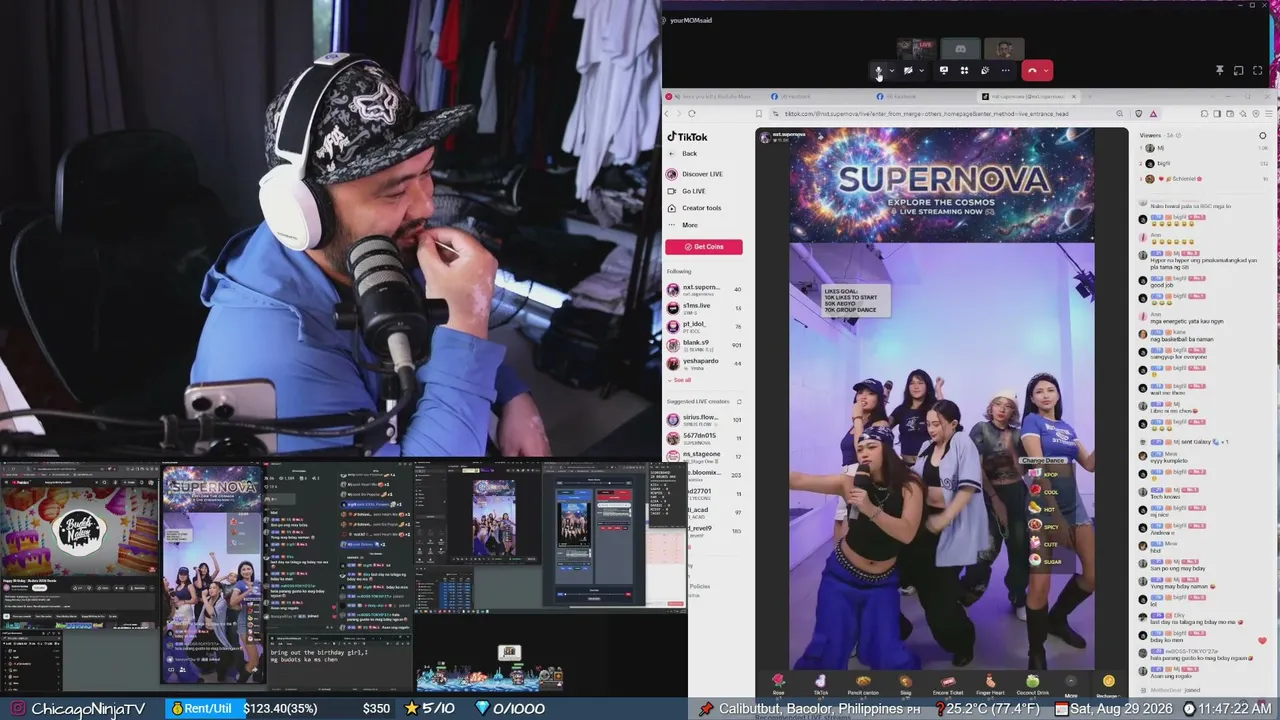Go Back in the TikTok sidebar

click(683, 154)
